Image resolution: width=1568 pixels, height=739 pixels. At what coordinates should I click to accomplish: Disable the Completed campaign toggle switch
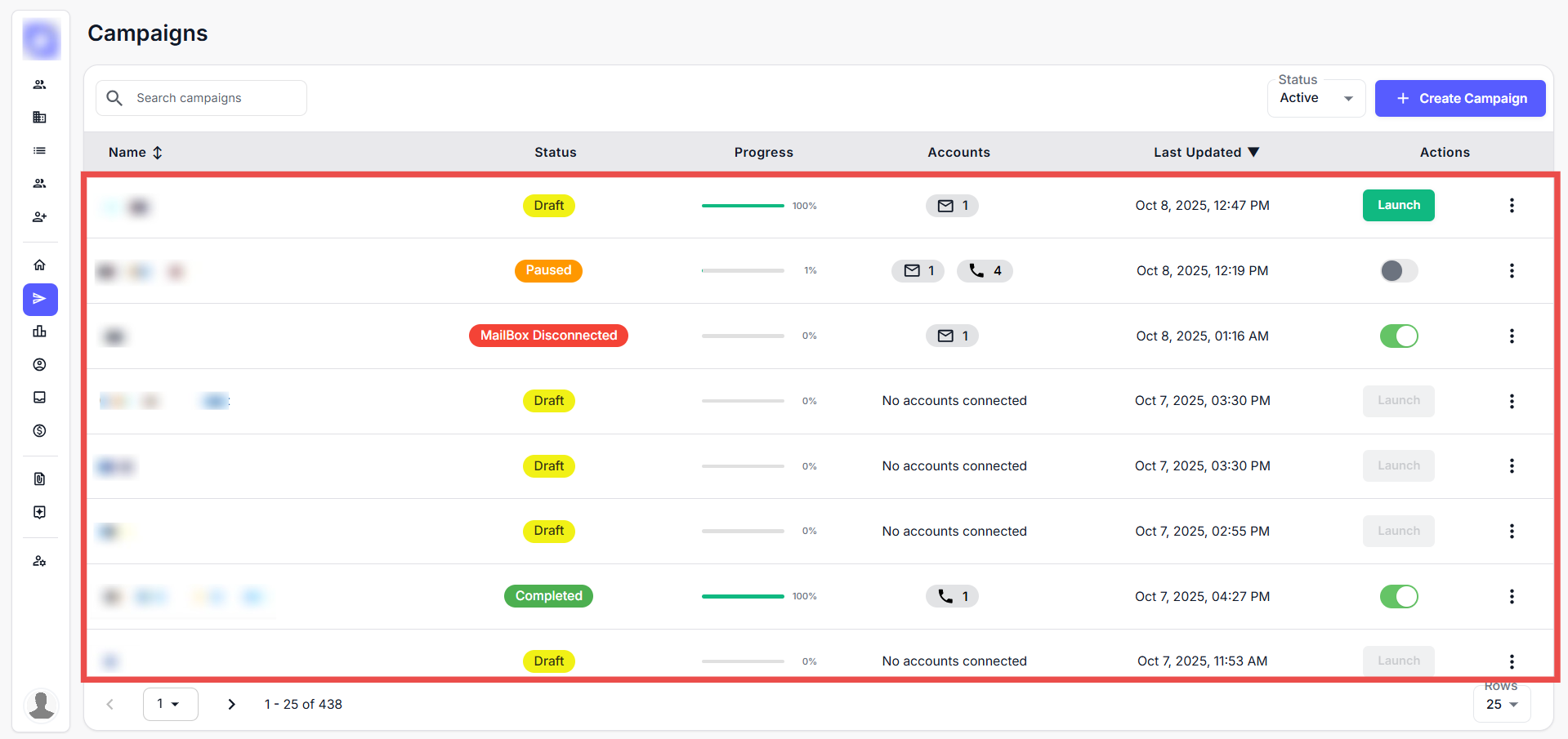coord(1398,597)
